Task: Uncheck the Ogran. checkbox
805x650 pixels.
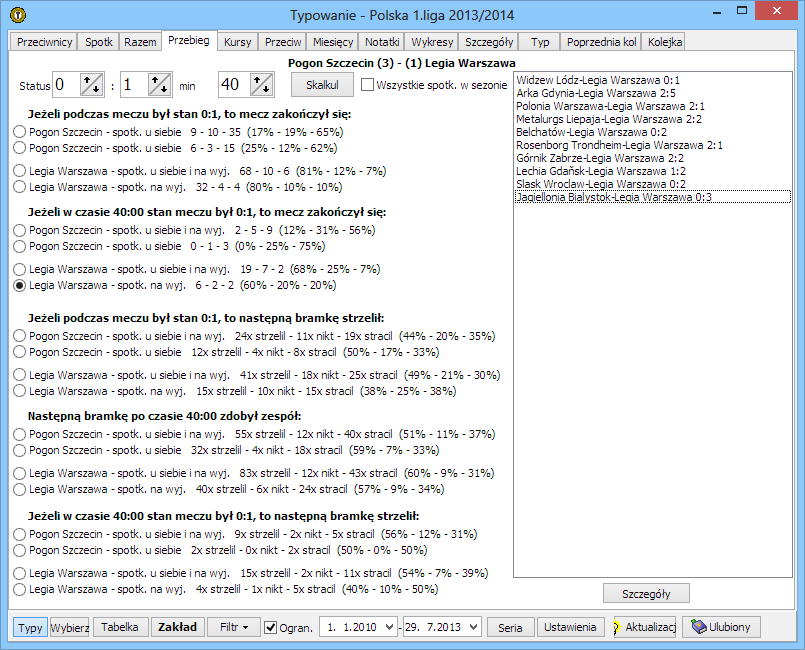Action: coord(271,627)
